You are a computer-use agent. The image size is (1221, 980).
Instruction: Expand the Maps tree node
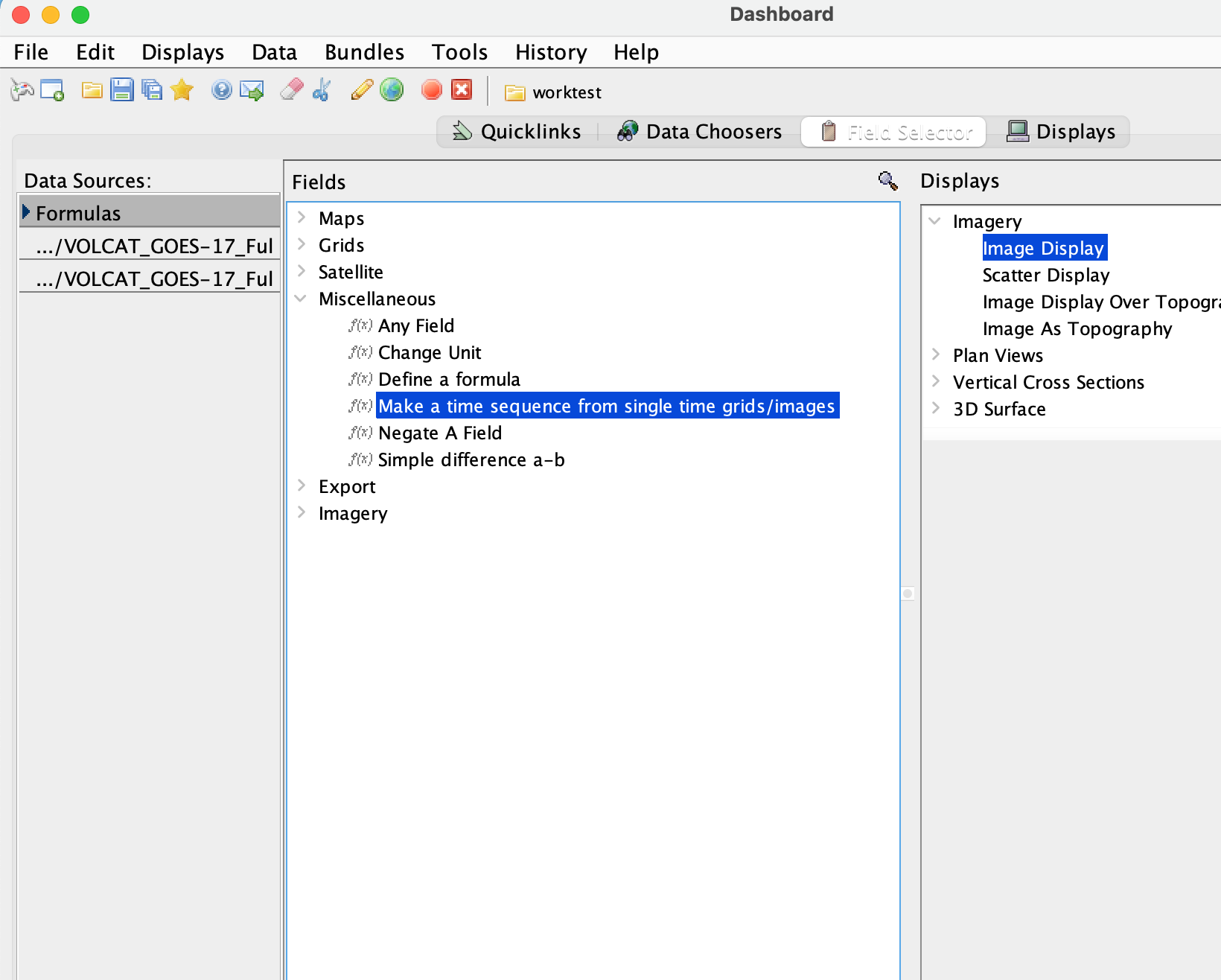[x=302, y=217]
